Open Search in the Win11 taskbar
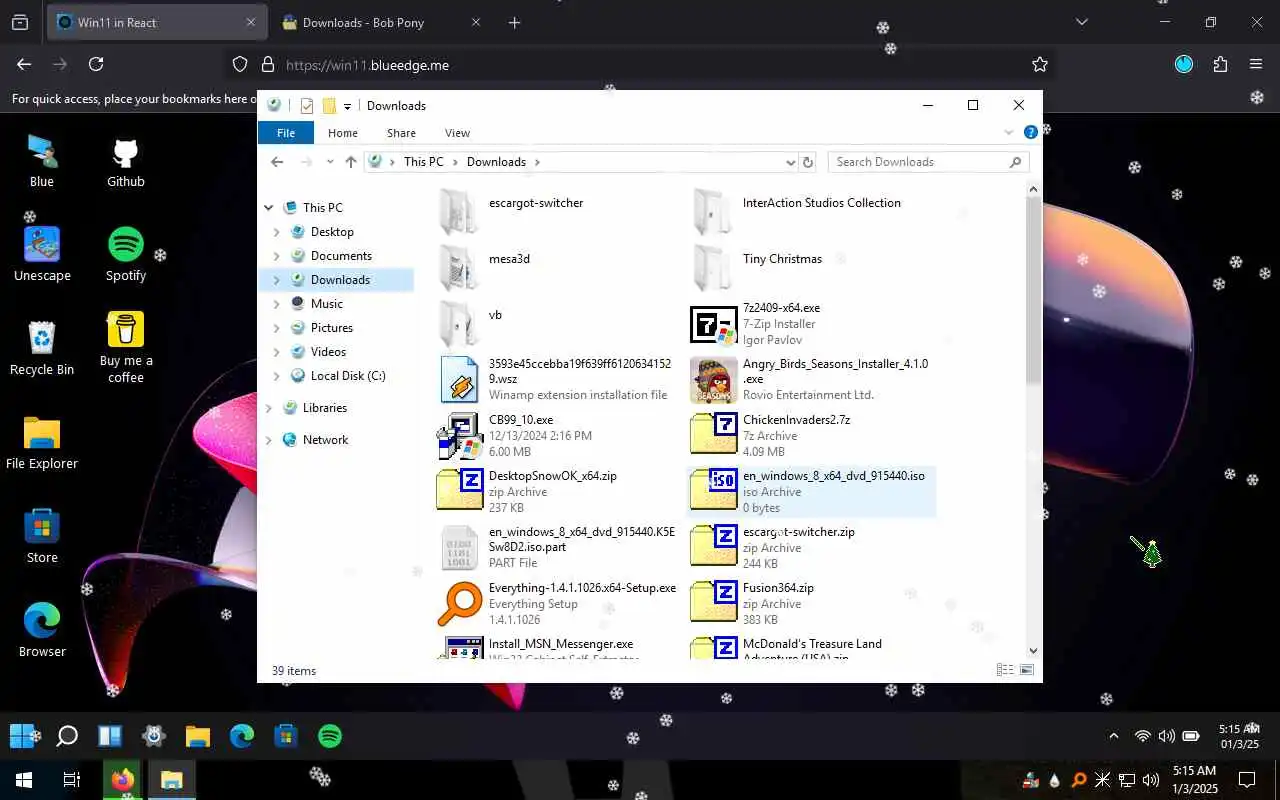The width and height of the screenshot is (1280, 800). coord(67,736)
